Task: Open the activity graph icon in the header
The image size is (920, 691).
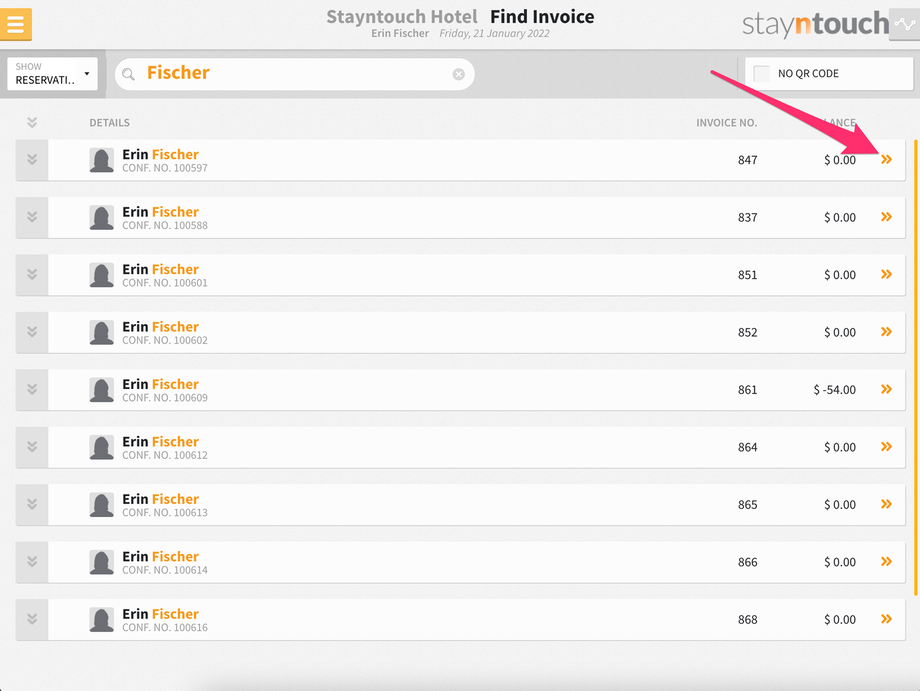Action: pyautogui.click(x=904, y=24)
